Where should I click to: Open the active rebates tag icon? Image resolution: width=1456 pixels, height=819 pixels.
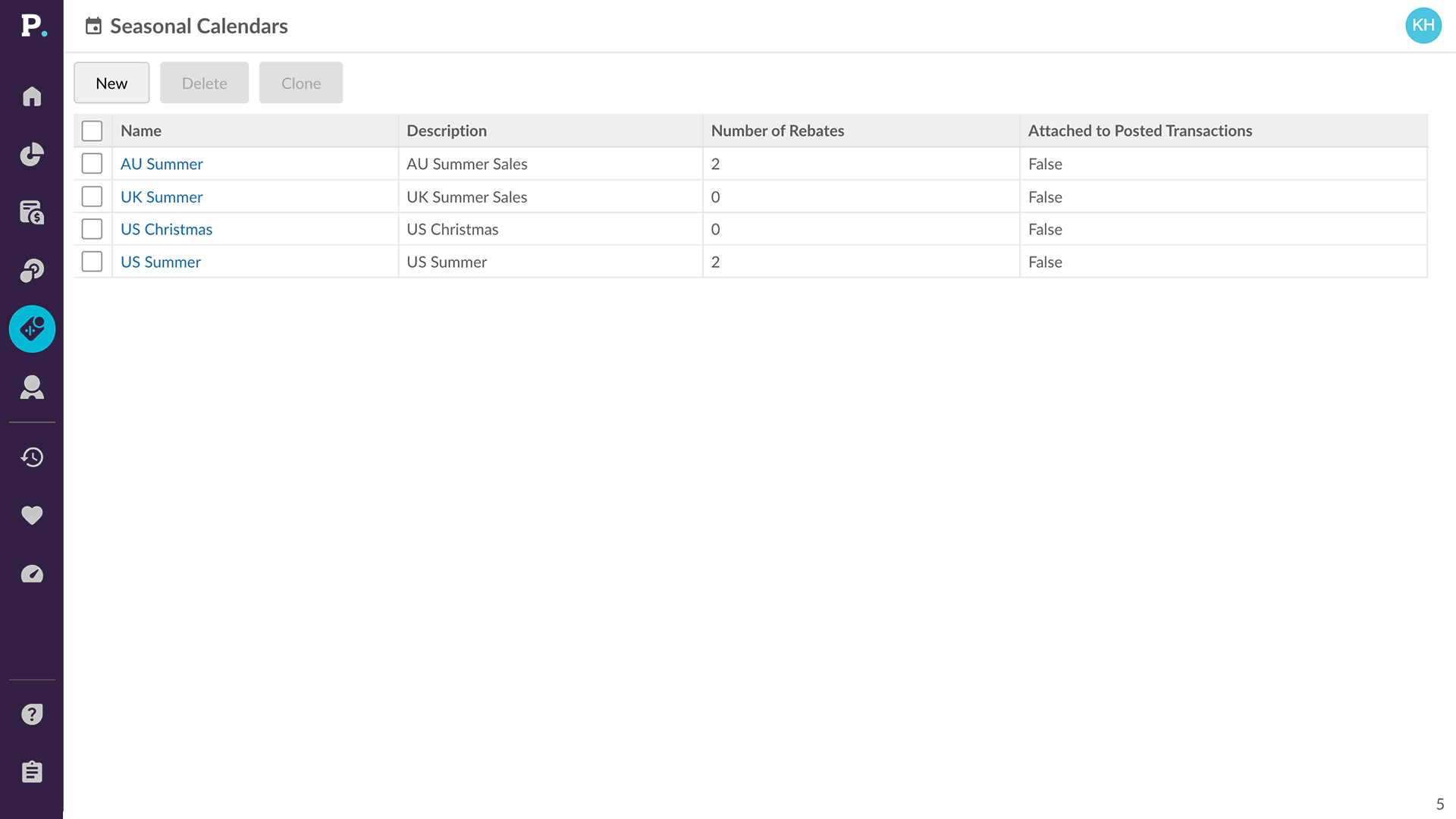[32, 329]
